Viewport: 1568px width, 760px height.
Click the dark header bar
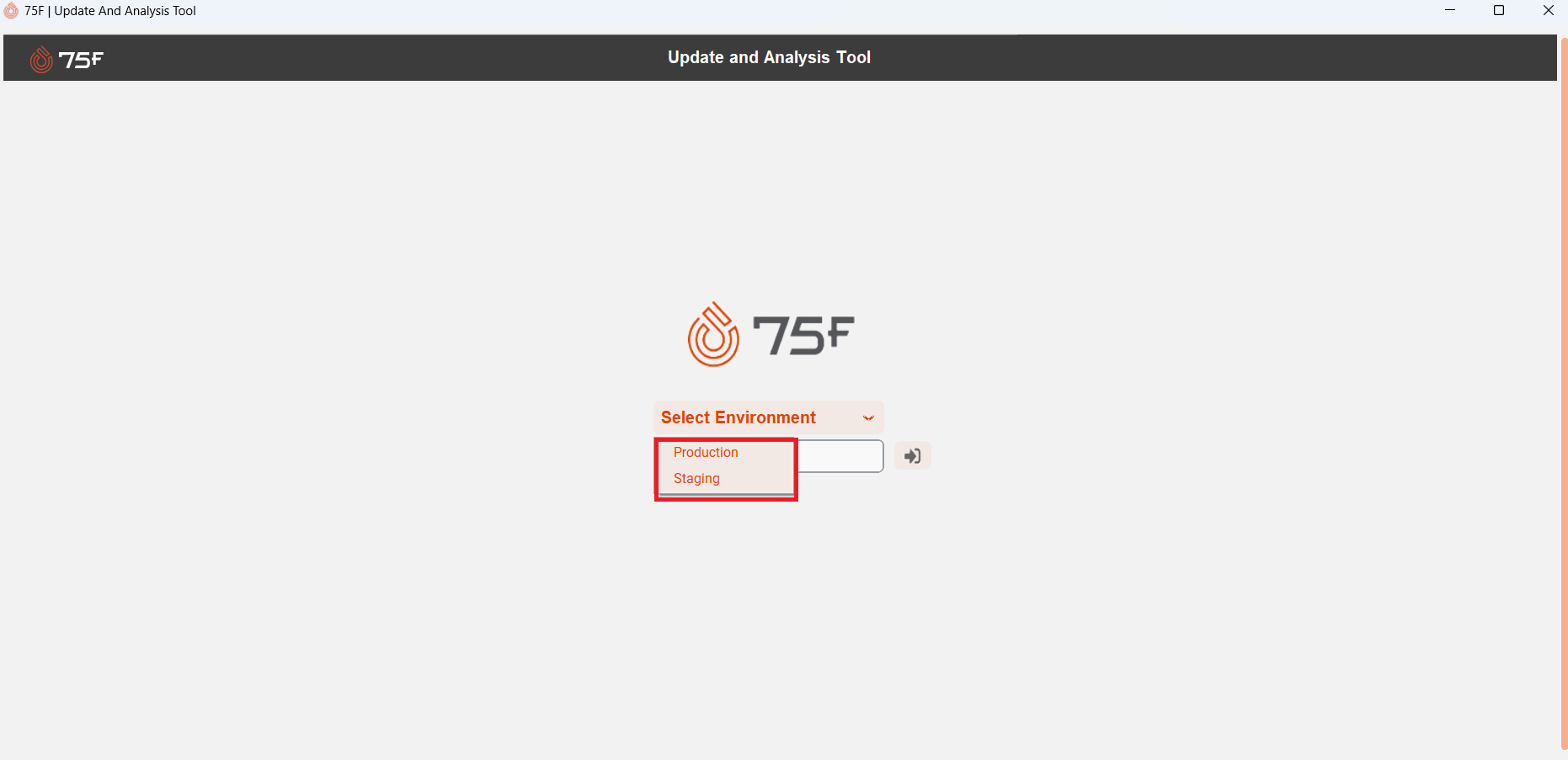421,57
